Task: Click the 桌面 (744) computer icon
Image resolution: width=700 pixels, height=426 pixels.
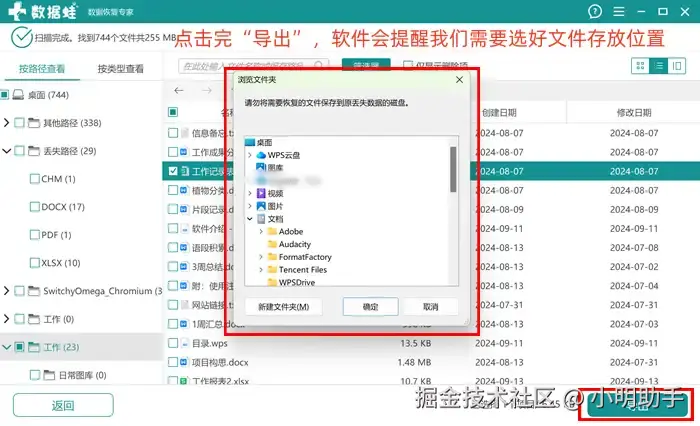Action: (18, 95)
